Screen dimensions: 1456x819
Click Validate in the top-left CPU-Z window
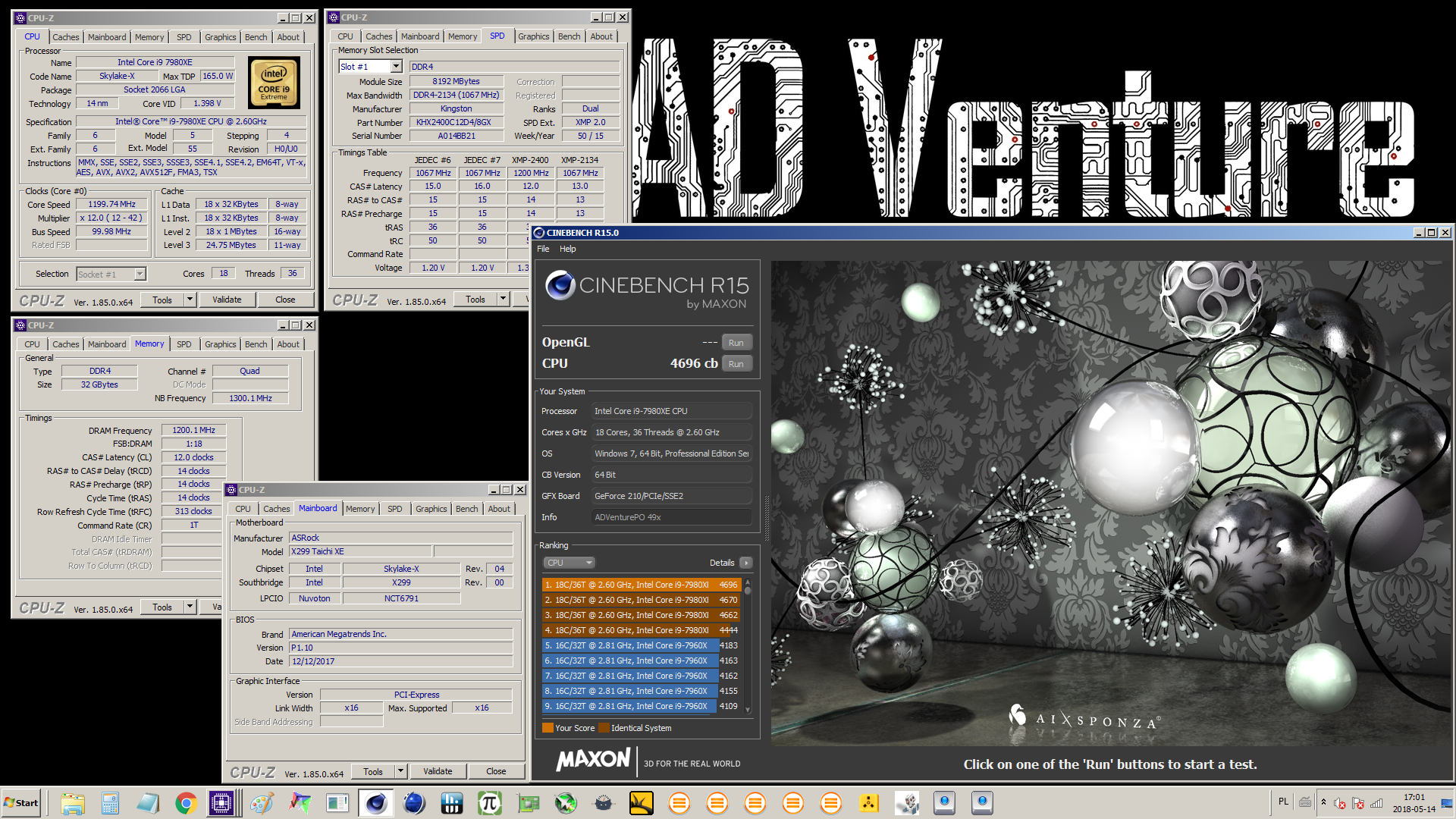pyautogui.click(x=227, y=300)
